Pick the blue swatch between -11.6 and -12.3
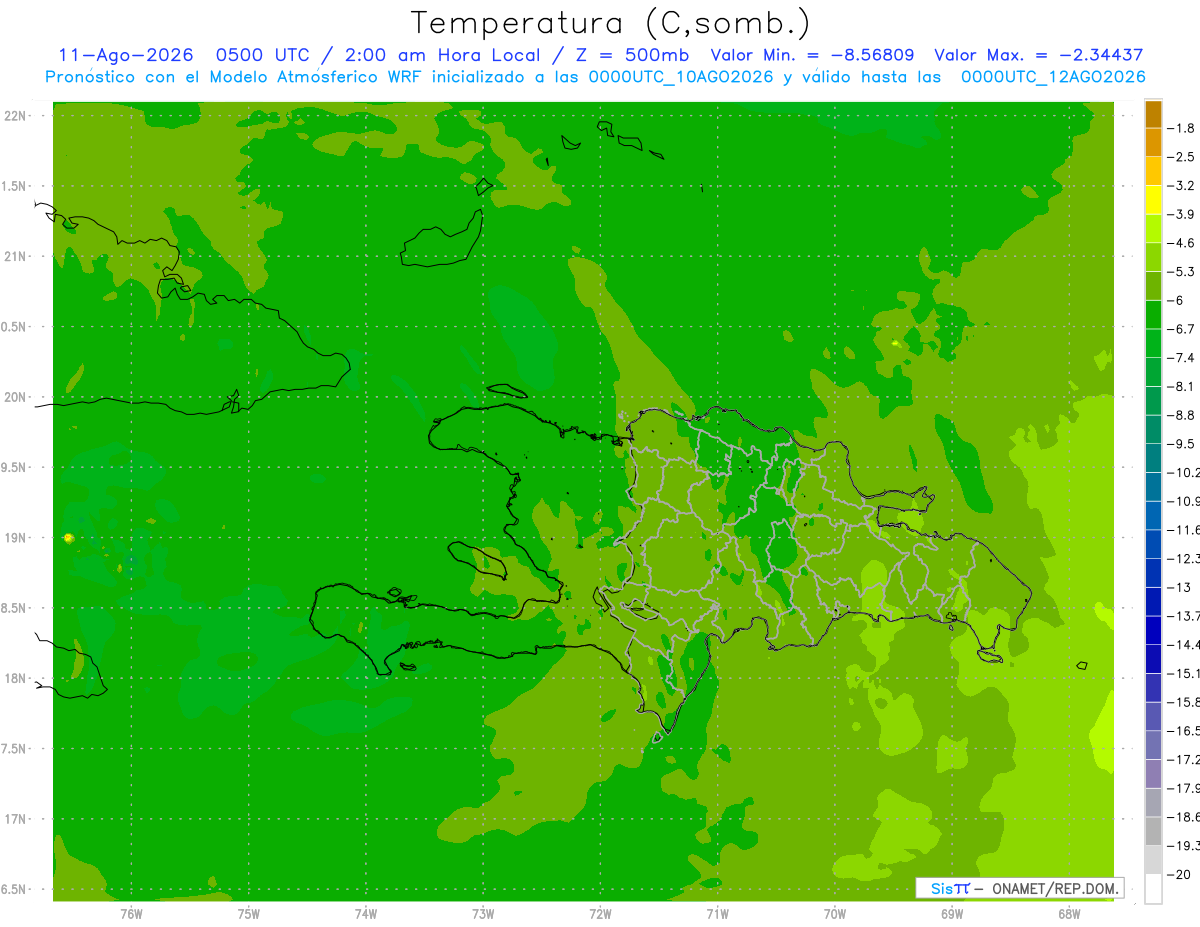Screen dimensions: 1200x927 click(1153, 544)
